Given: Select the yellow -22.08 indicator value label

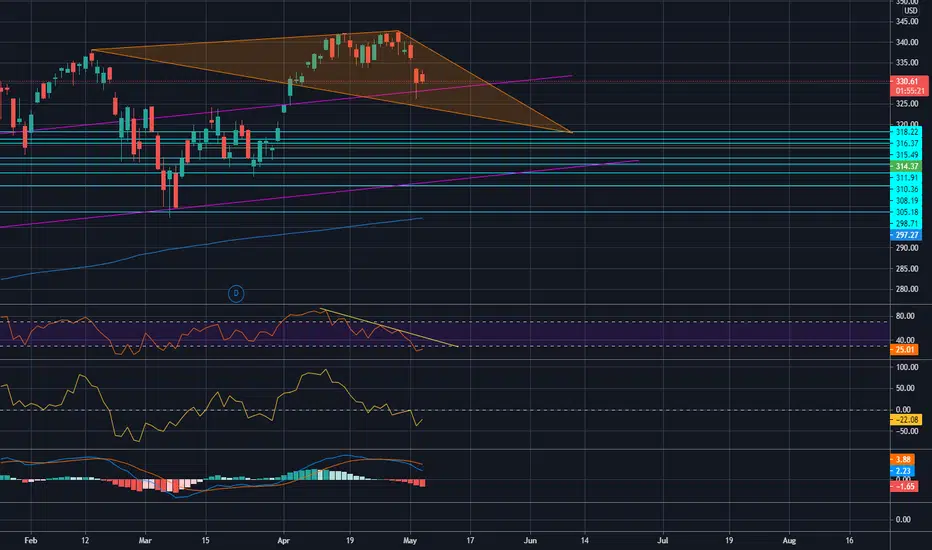Looking at the screenshot, I should point(906,420).
